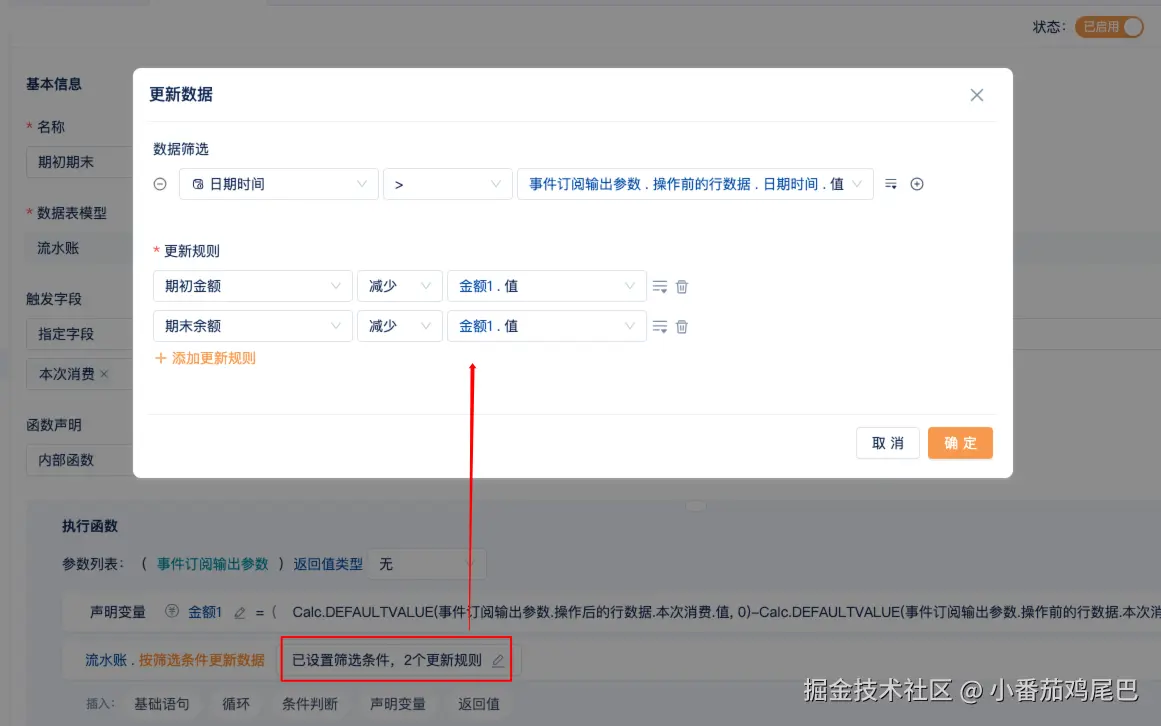Remove the 本次消费 tag
Viewport: 1161px width, 726px height.
pos(104,374)
